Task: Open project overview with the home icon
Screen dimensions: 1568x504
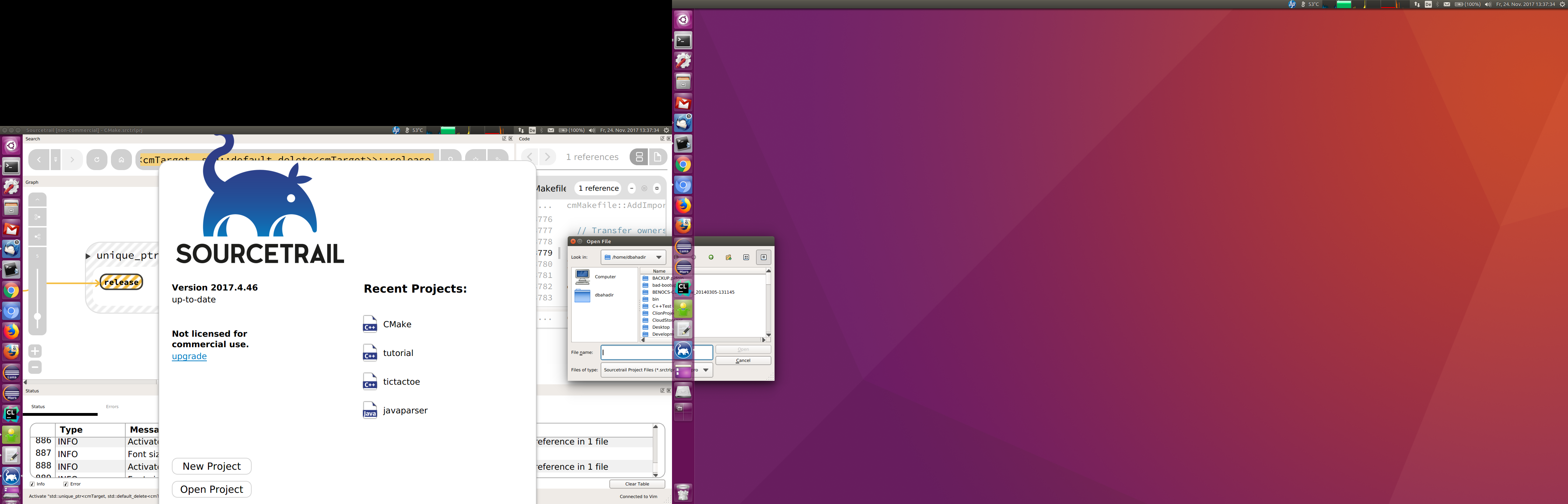Action: click(121, 159)
